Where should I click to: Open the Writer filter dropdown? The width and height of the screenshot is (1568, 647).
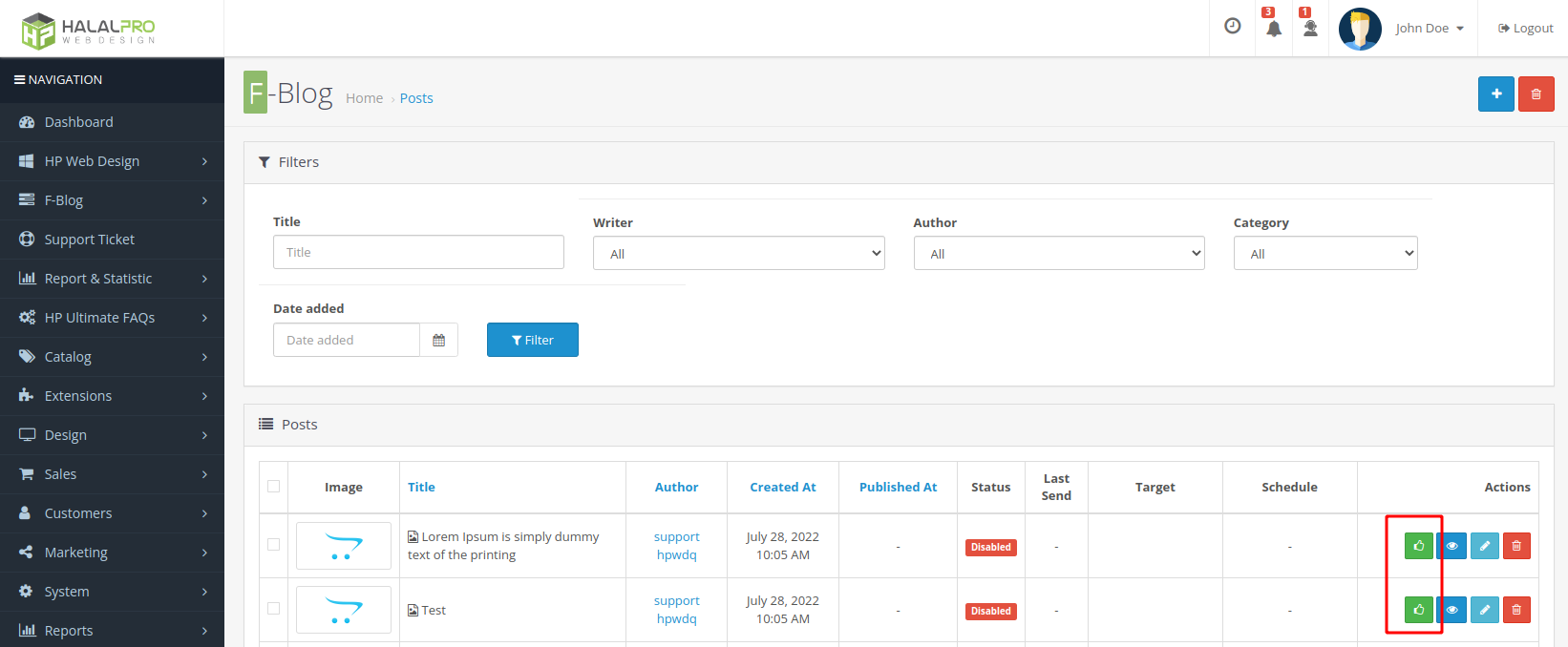point(738,254)
